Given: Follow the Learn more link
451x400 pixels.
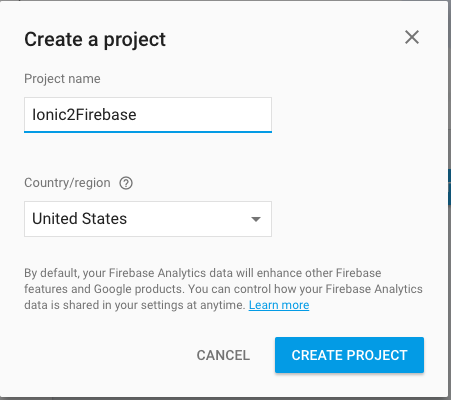Looking at the screenshot, I should pos(279,305).
